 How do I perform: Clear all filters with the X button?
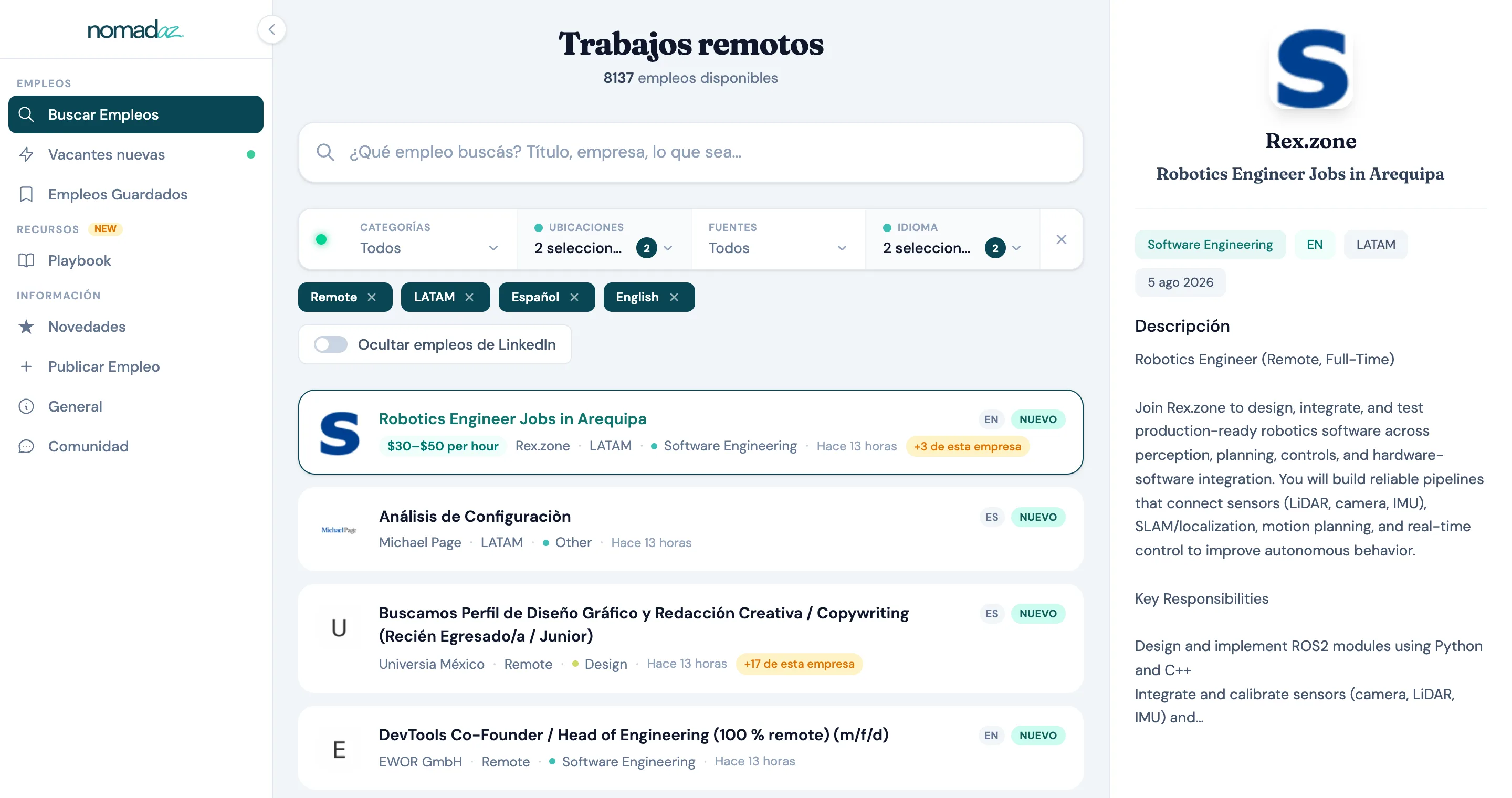1061,239
